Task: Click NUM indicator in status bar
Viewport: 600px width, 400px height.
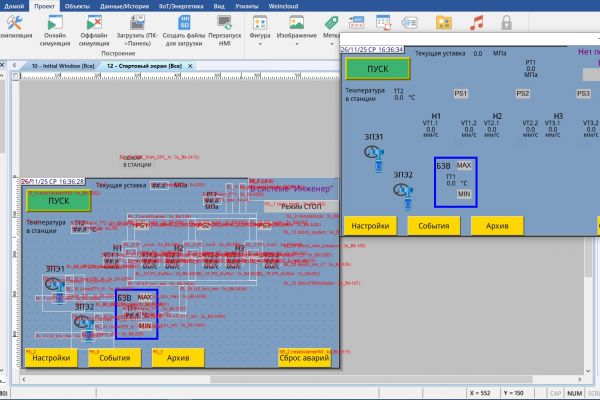Action: click(575, 393)
